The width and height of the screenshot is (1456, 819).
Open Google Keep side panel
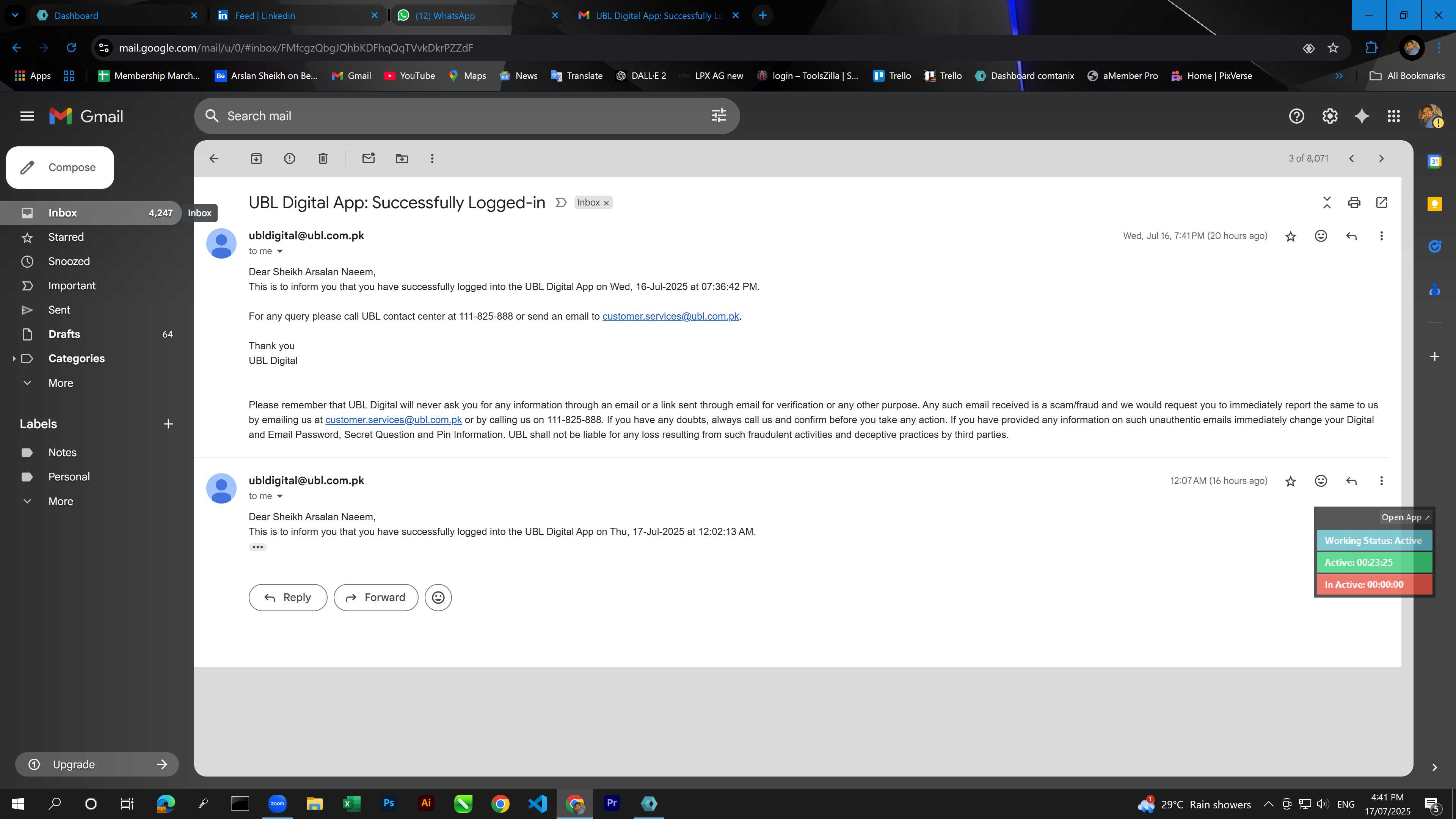tap(1434, 204)
